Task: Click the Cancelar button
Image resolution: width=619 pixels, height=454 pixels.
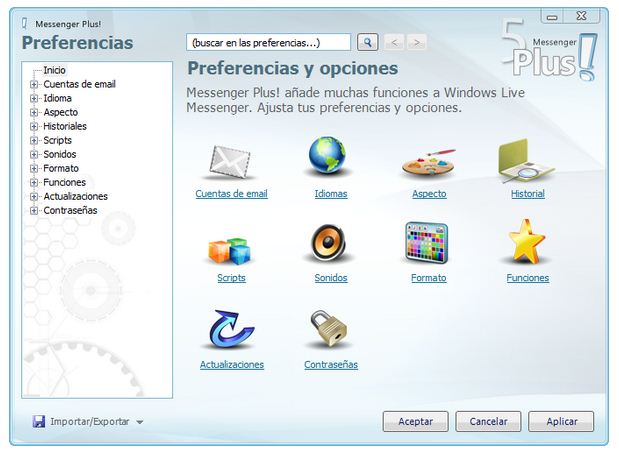Action: (488, 422)
